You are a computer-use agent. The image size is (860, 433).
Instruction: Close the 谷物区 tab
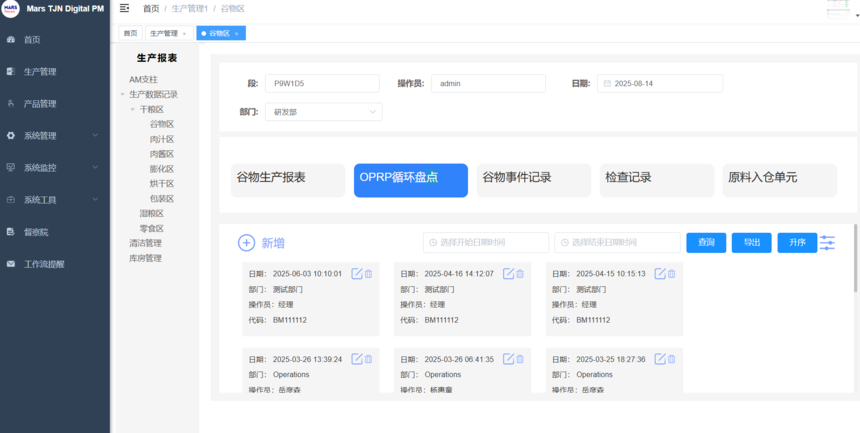[236, 33]
